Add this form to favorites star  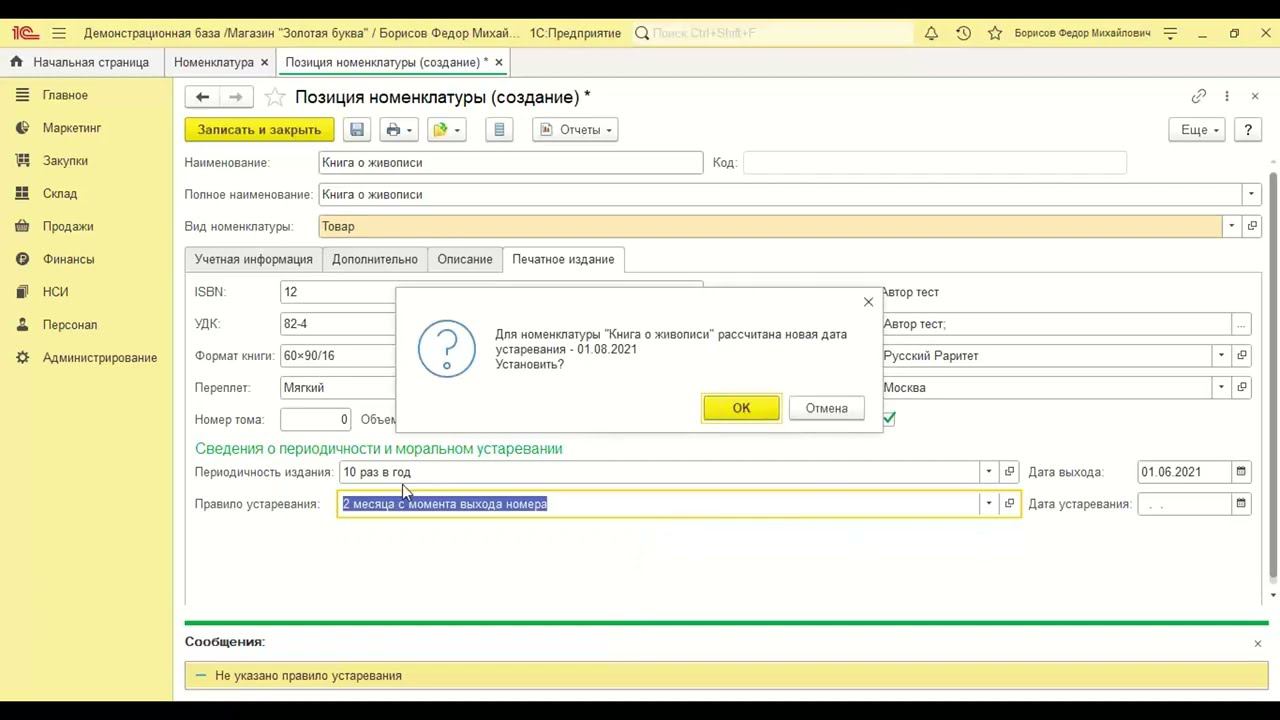click(x=275, y=97)
